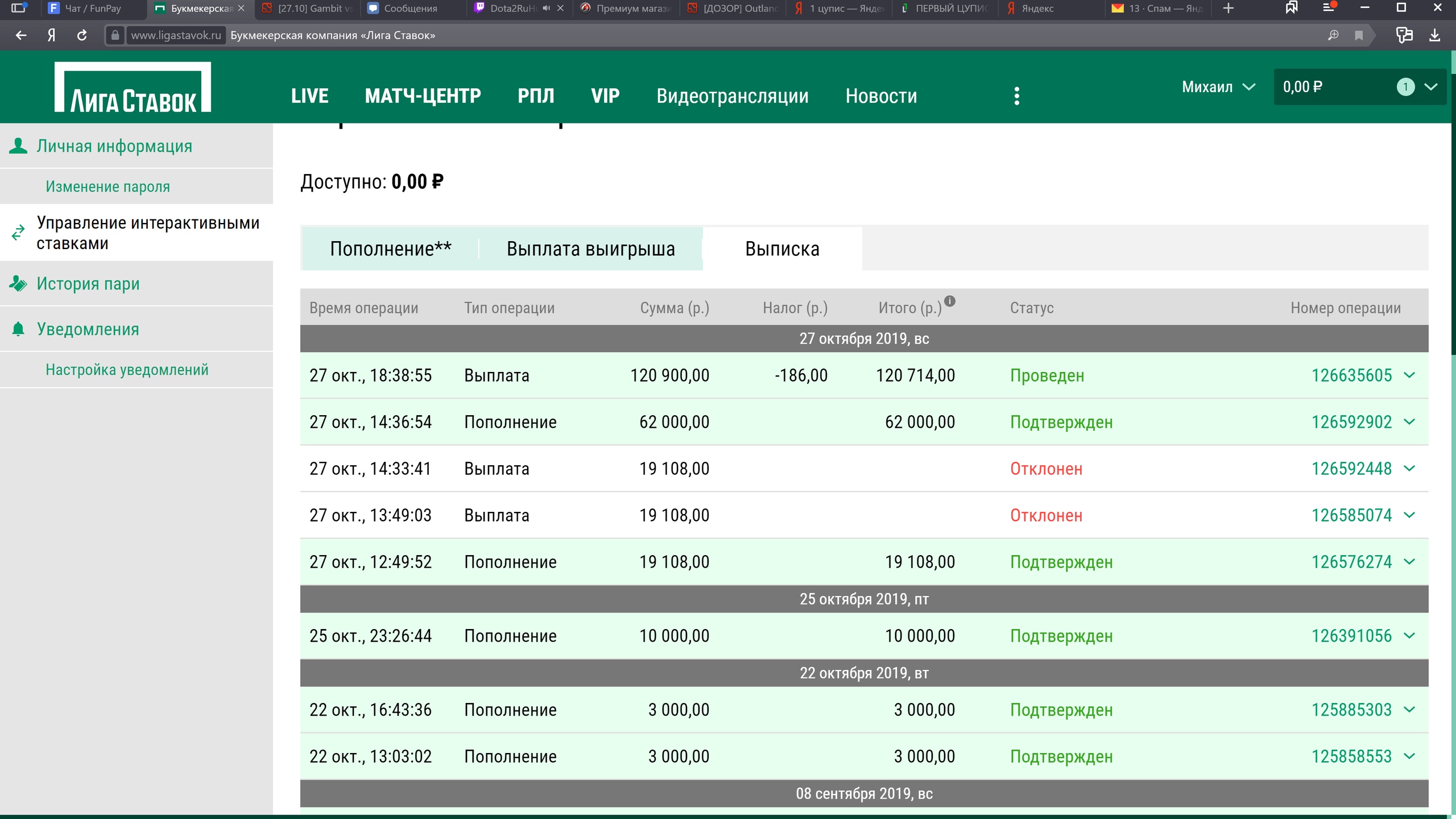Image resolution: width=1456 pixels, height=819 pixels.
Task: Expand the balance dropdown chevron
Action: pos(1431,87)
